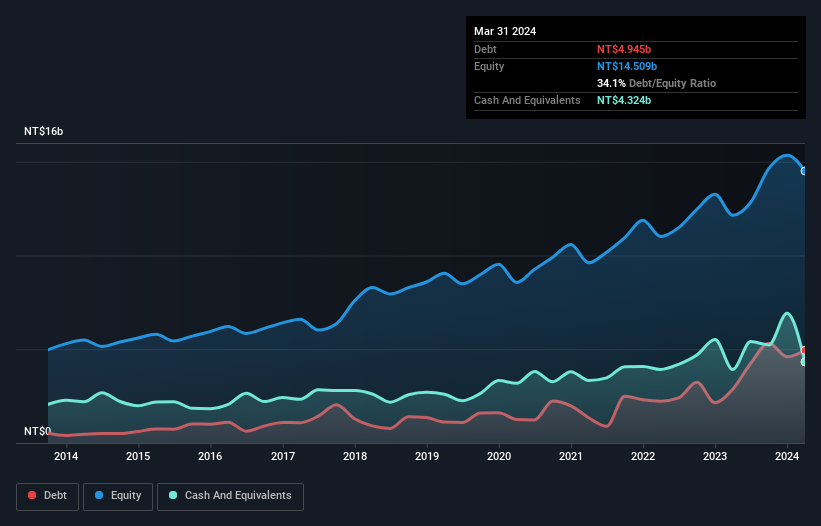Select the 2014 axis label
The width and height of the screenshot is (821, 526).
click(66, 456)
